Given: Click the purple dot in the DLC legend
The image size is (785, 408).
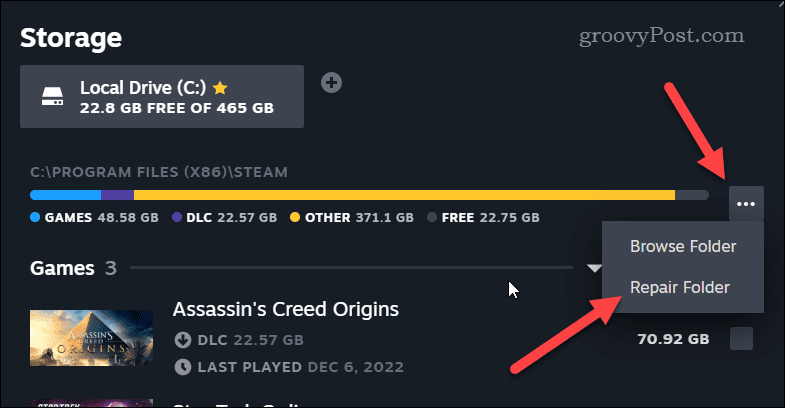Looking at the screenshot, I should pyautogui.click(x=176, y=217).
